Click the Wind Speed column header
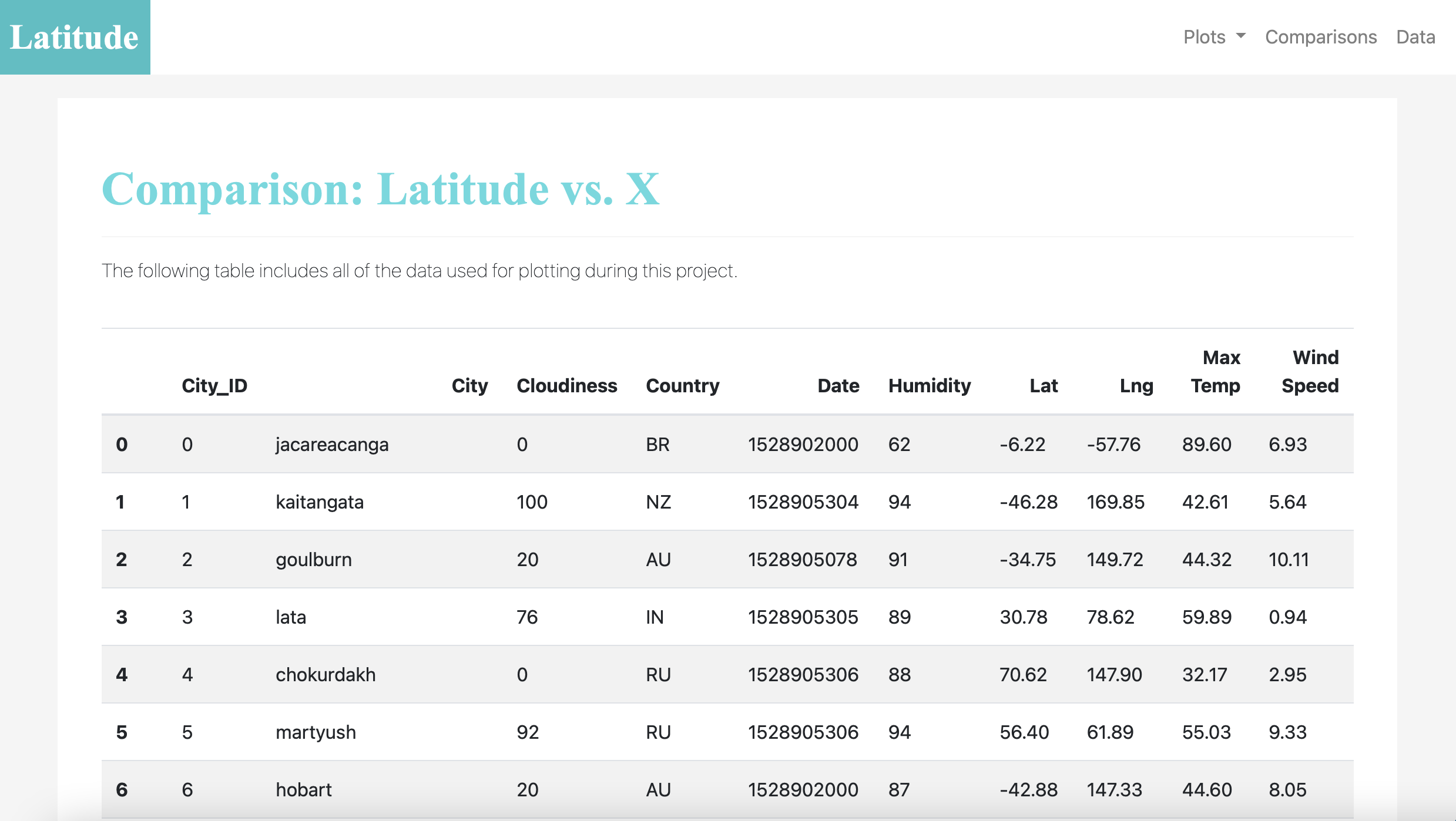This screenshot has width=1456, height=821. (x=1310, y=371)
